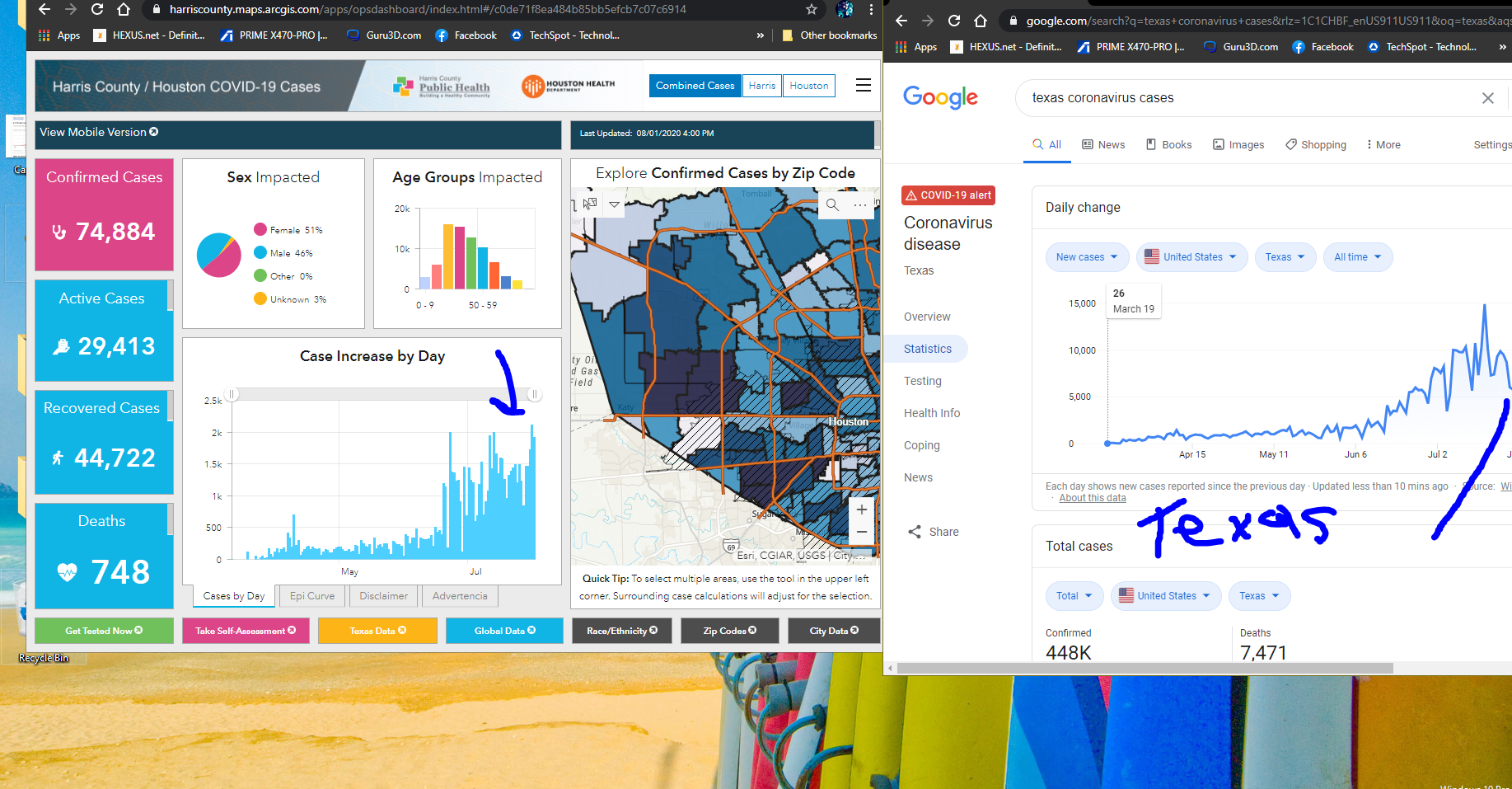Zoom out on the zip code map
Screen dimensions: 1512x789
click(861, 533)
